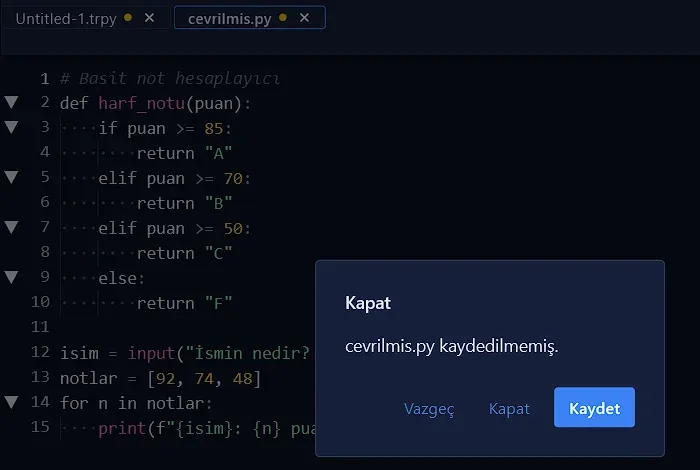The width and height of the screenshot is (700, 470).
Task: Click the print call on line 15
Action: tap(122, 428)
